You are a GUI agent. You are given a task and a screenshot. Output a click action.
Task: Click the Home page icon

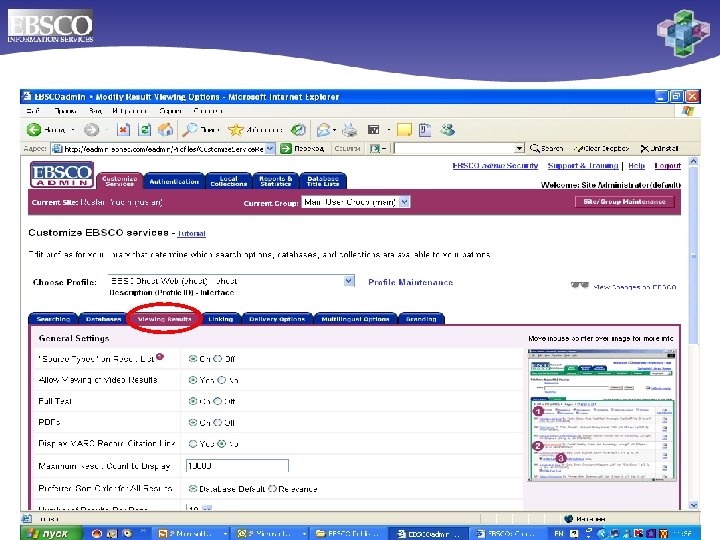165,130
